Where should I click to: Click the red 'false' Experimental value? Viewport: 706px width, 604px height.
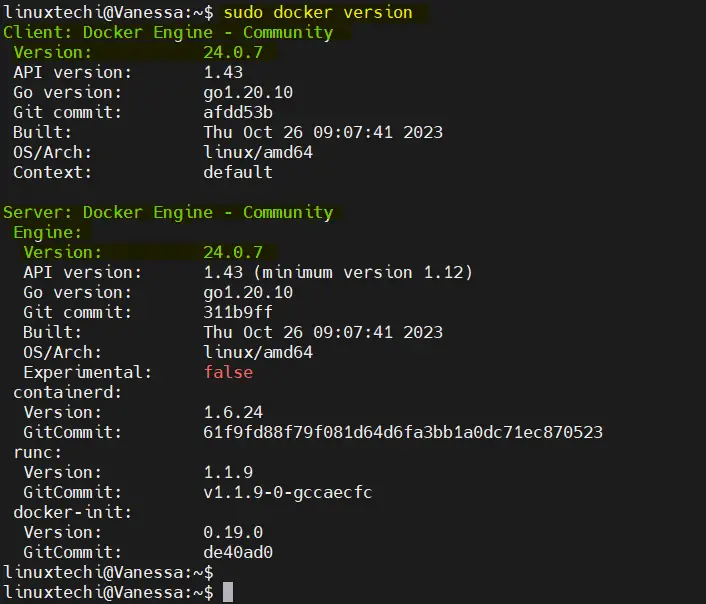coord(228,372)
